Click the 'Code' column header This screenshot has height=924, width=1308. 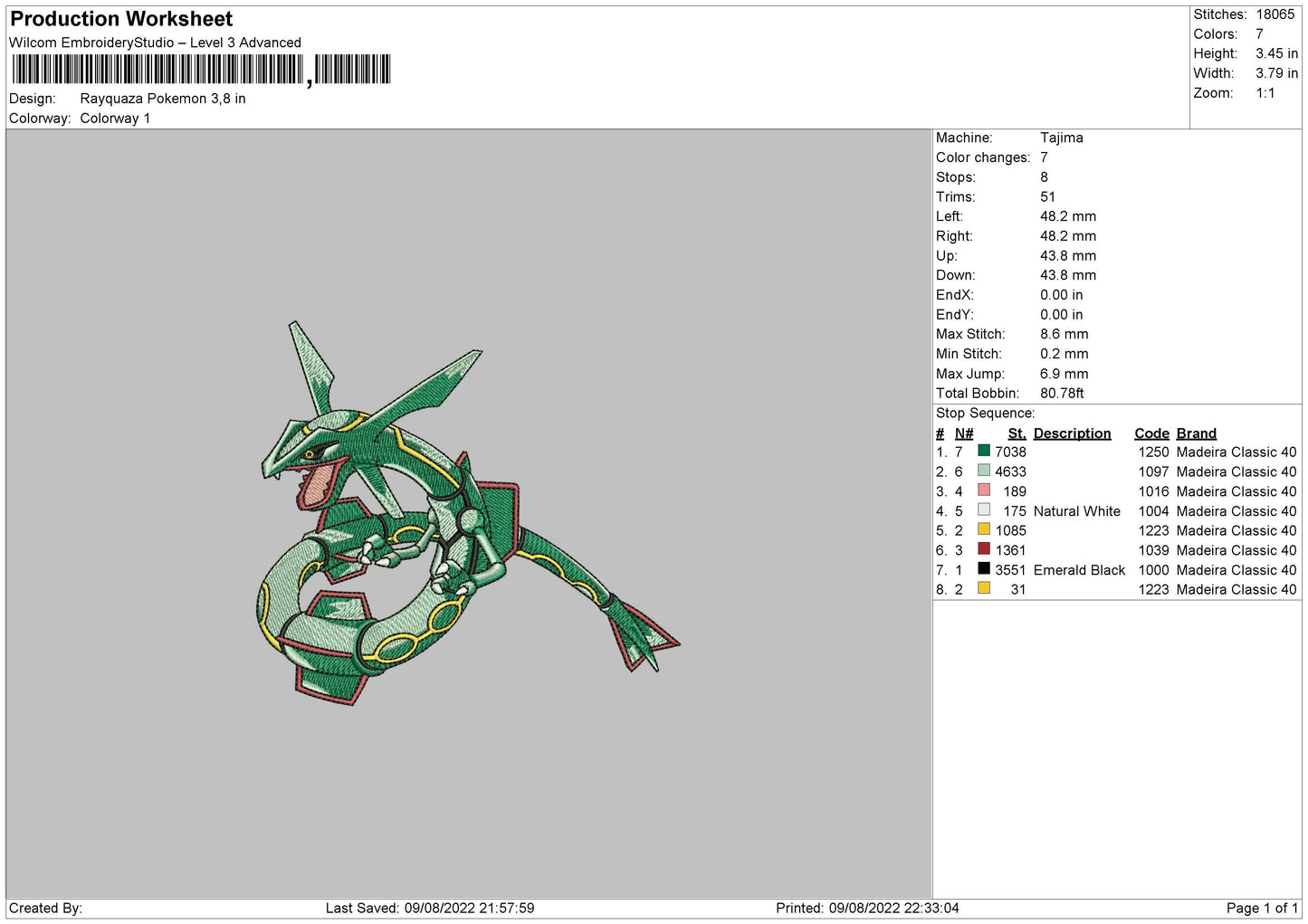pyautogui.click(x=1151, y=433)
